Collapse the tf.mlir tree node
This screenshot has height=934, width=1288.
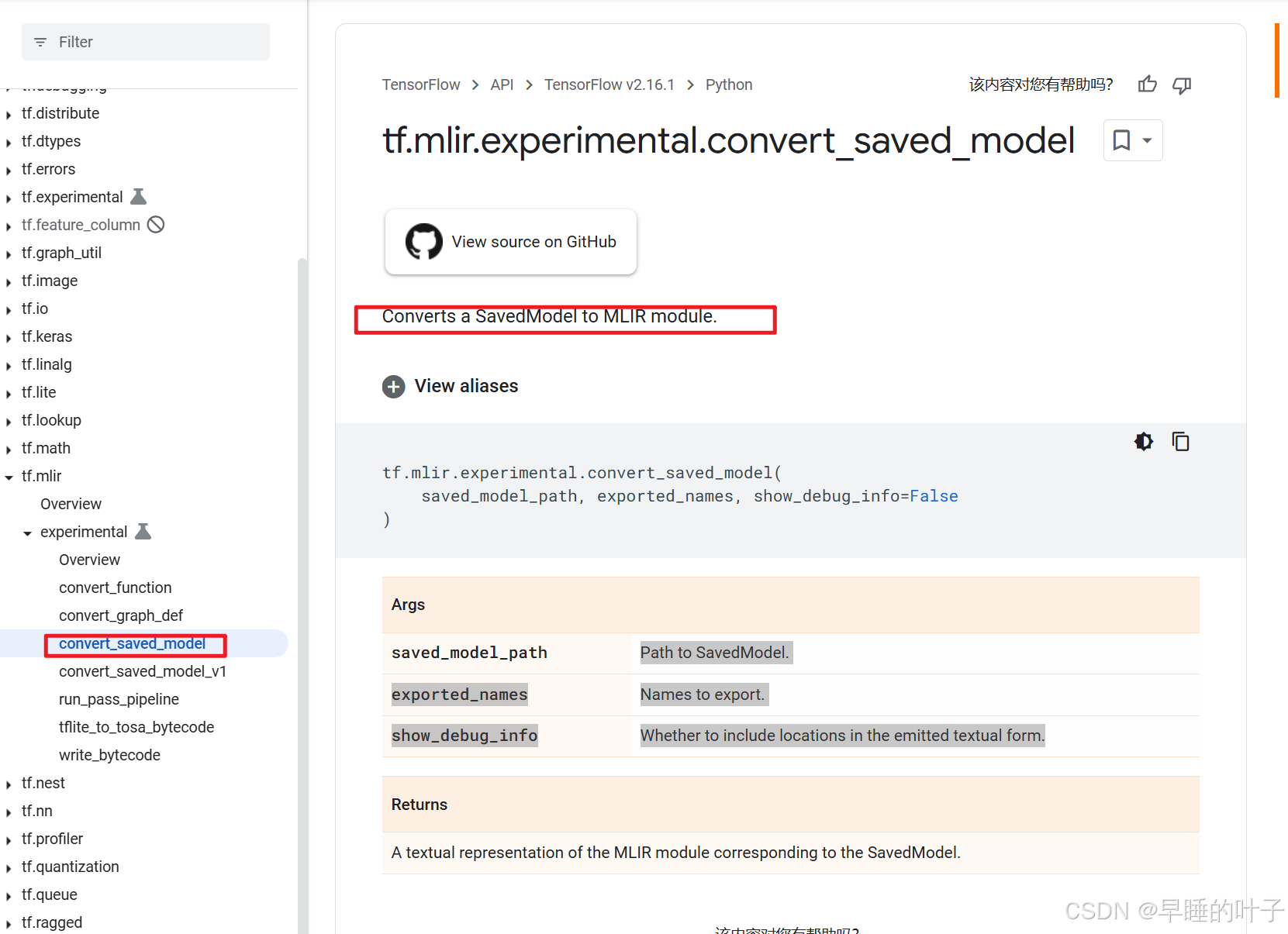[9, 477]
